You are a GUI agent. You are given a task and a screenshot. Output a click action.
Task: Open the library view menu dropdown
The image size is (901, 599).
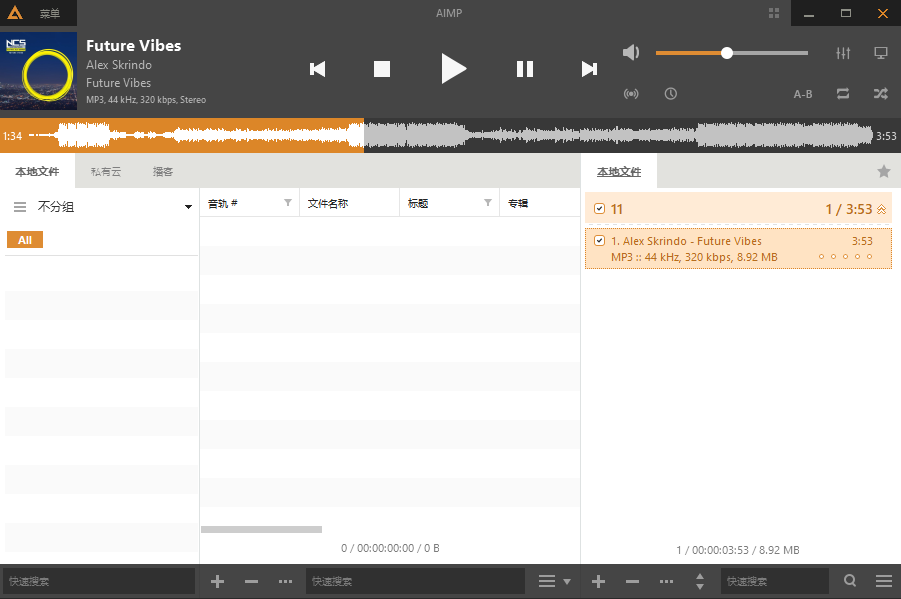coord(554,582)
